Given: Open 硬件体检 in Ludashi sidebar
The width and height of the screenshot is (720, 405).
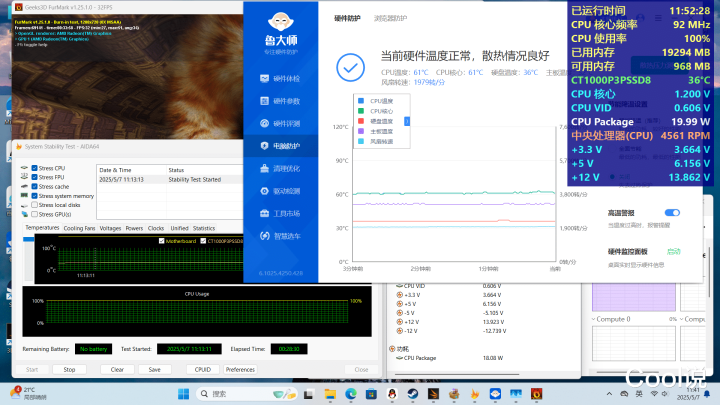Looking at the screenshot, I should coord(280,79).
